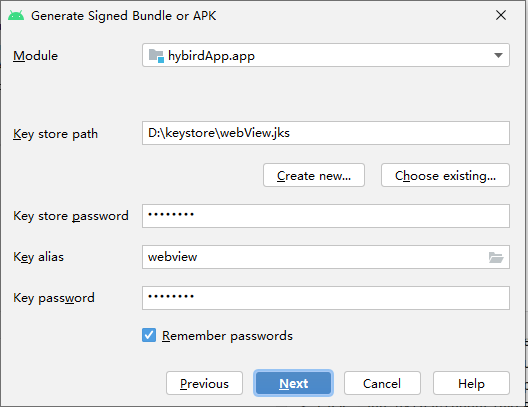
Task: Cancel the signing dialog
Action: click(x=382, y=383)
